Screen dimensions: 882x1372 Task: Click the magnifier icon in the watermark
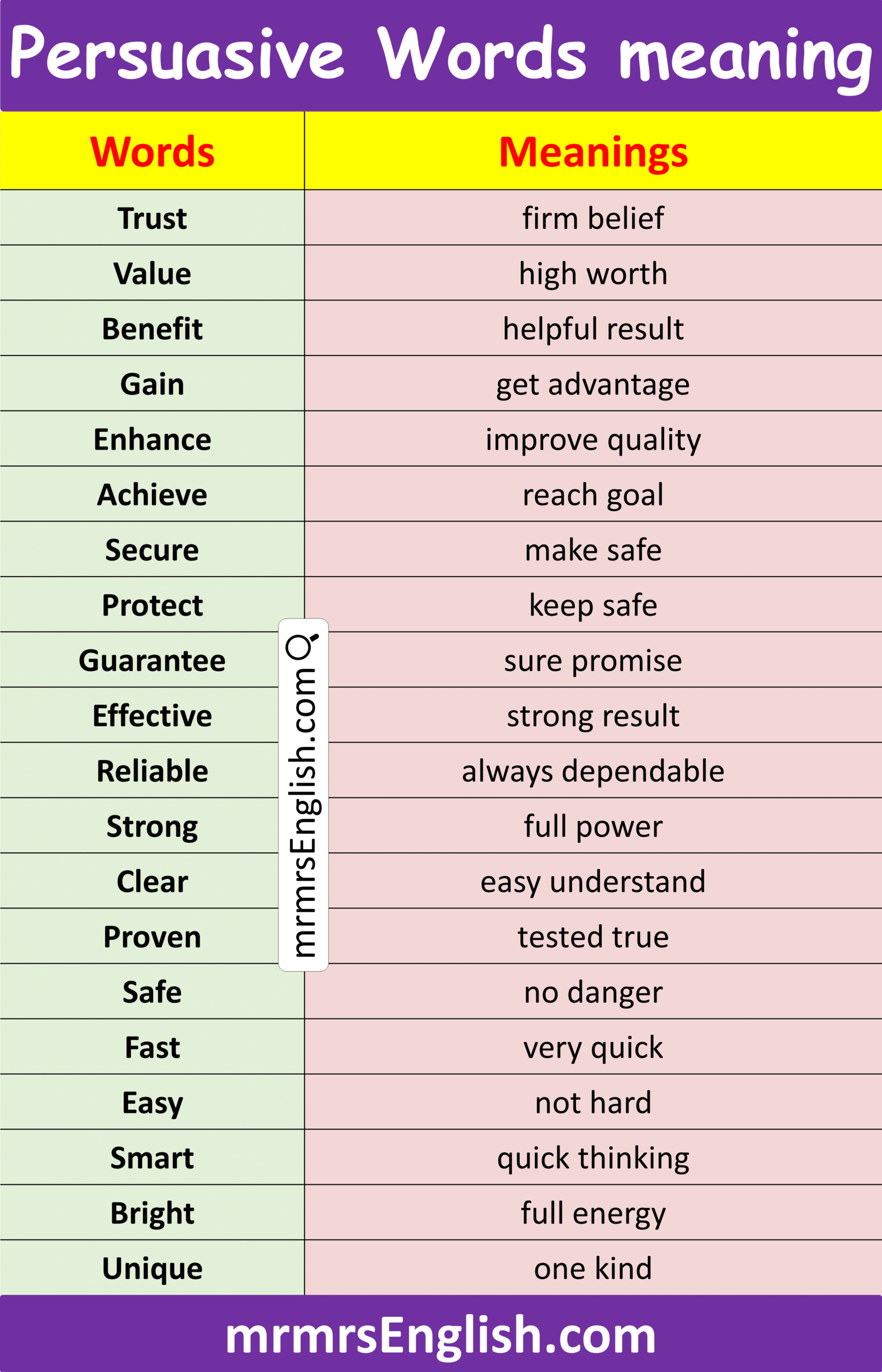tap(302, 646)
